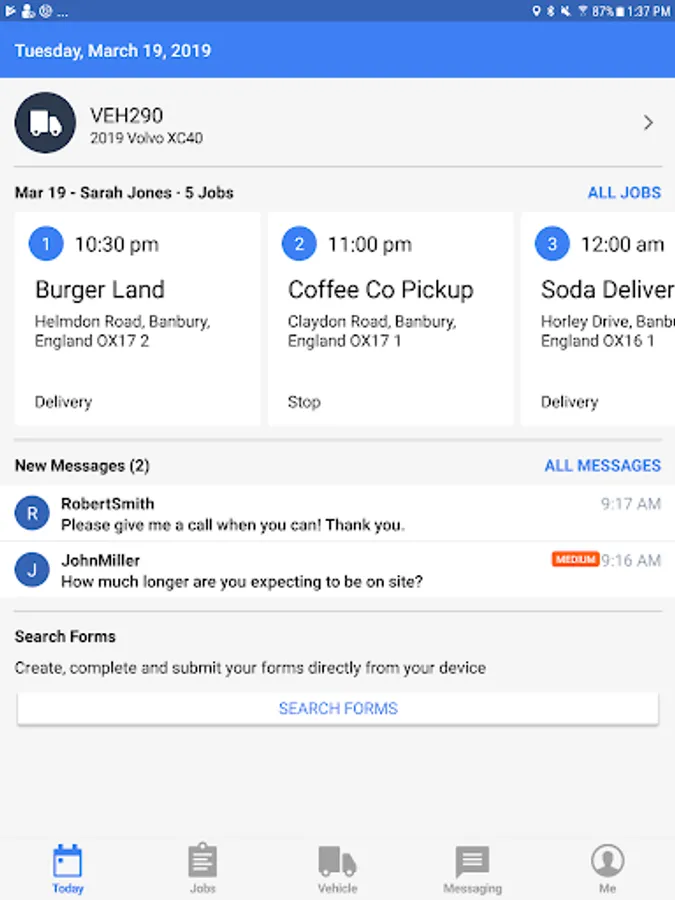Tap the MEDIUM priority tag
This screenshot has width=675, height=900.
[x=575, y=560]
